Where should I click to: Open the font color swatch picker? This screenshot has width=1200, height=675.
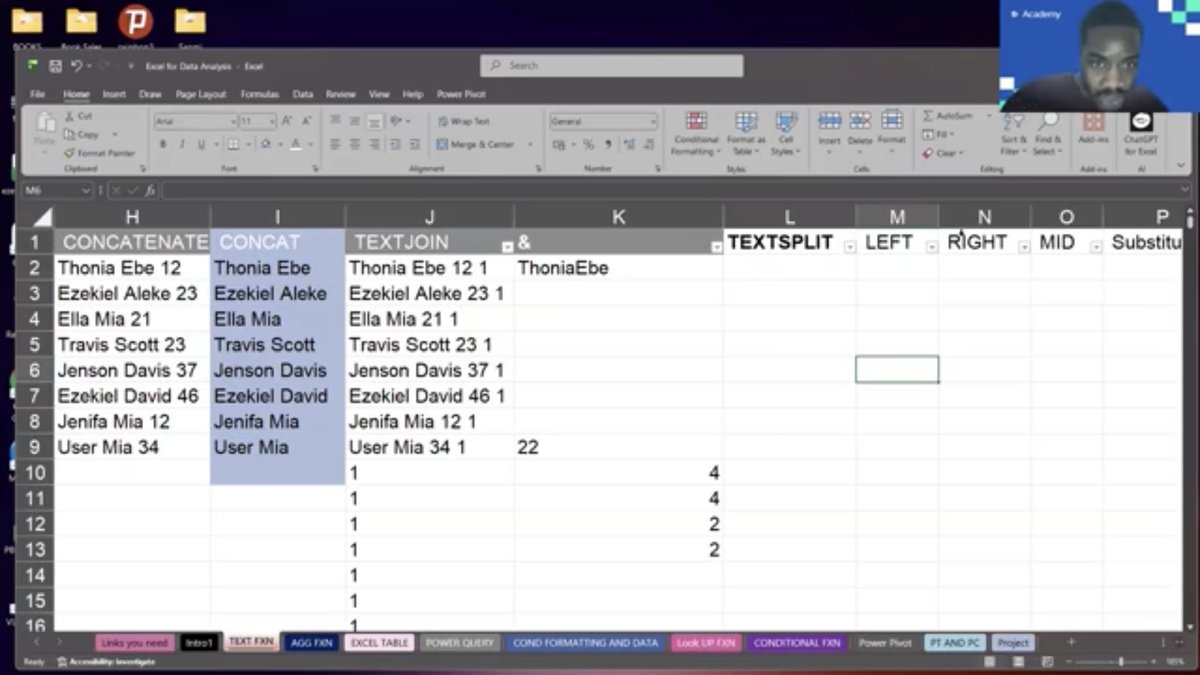[296, 143]
